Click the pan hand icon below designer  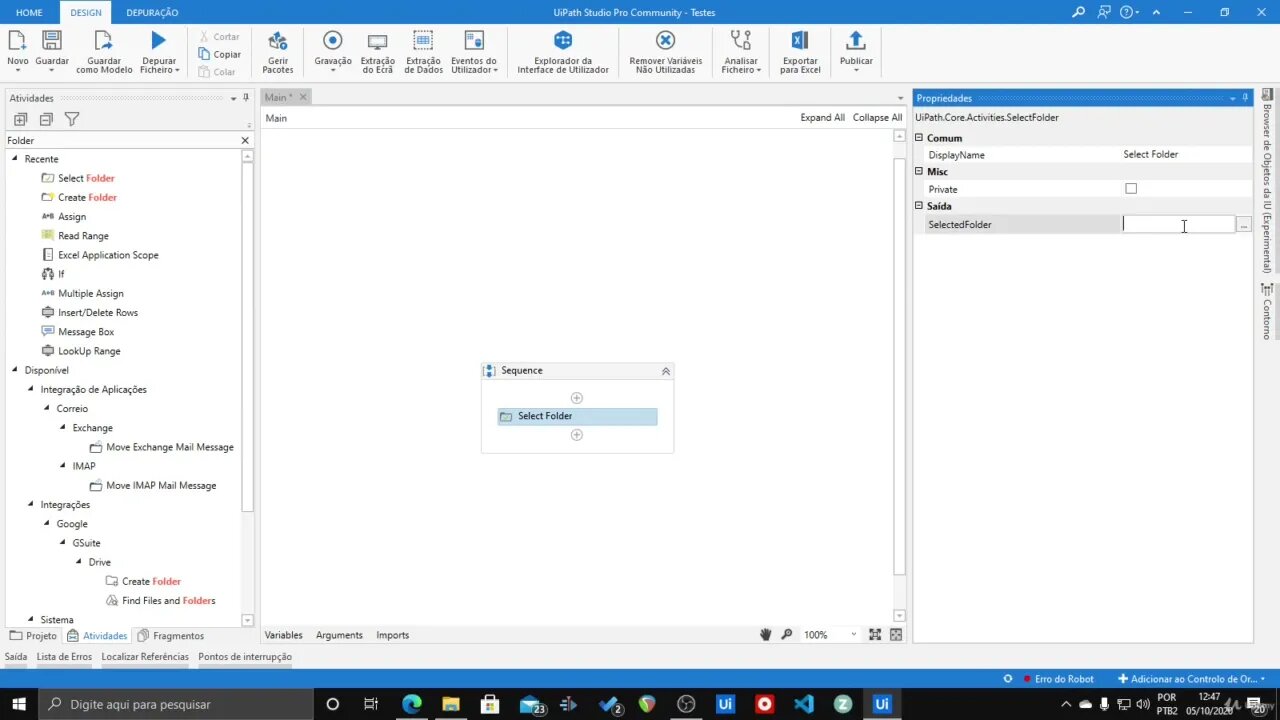click(765, 635)
